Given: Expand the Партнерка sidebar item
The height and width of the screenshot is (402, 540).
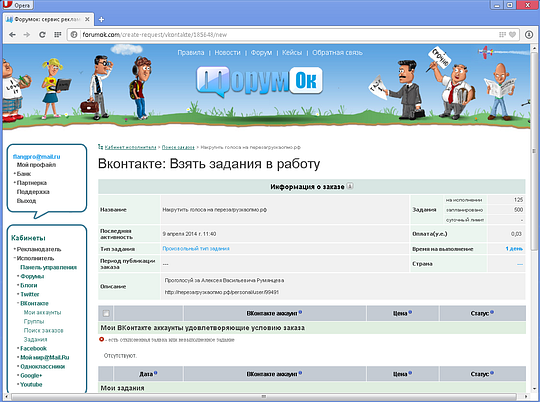Looking at the screenshot, I should [32, 183].
